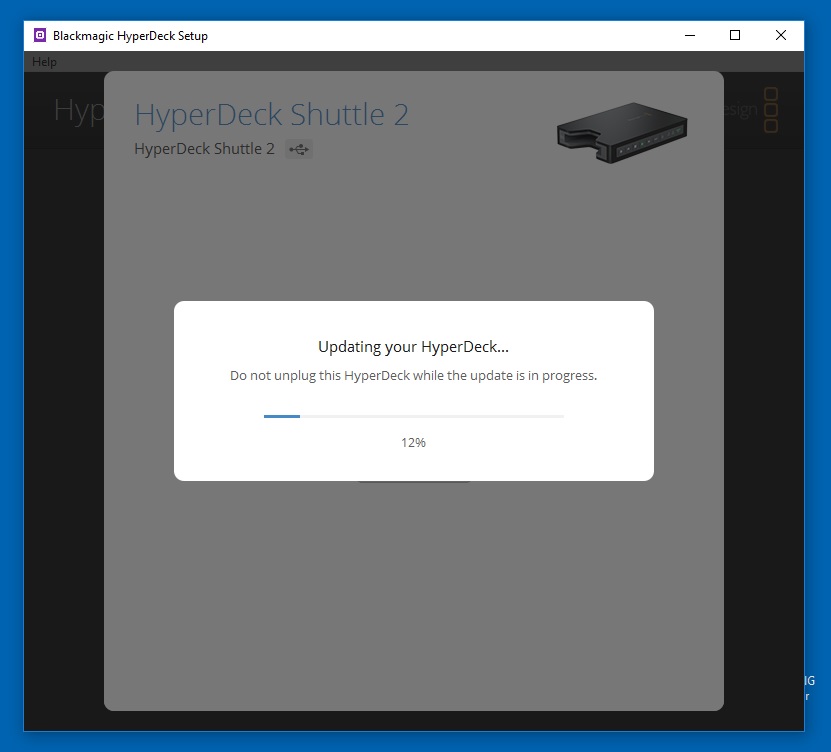Click the USB connection icon
The height and width of the screenshot is (752, 831).
tap(299, 149)
